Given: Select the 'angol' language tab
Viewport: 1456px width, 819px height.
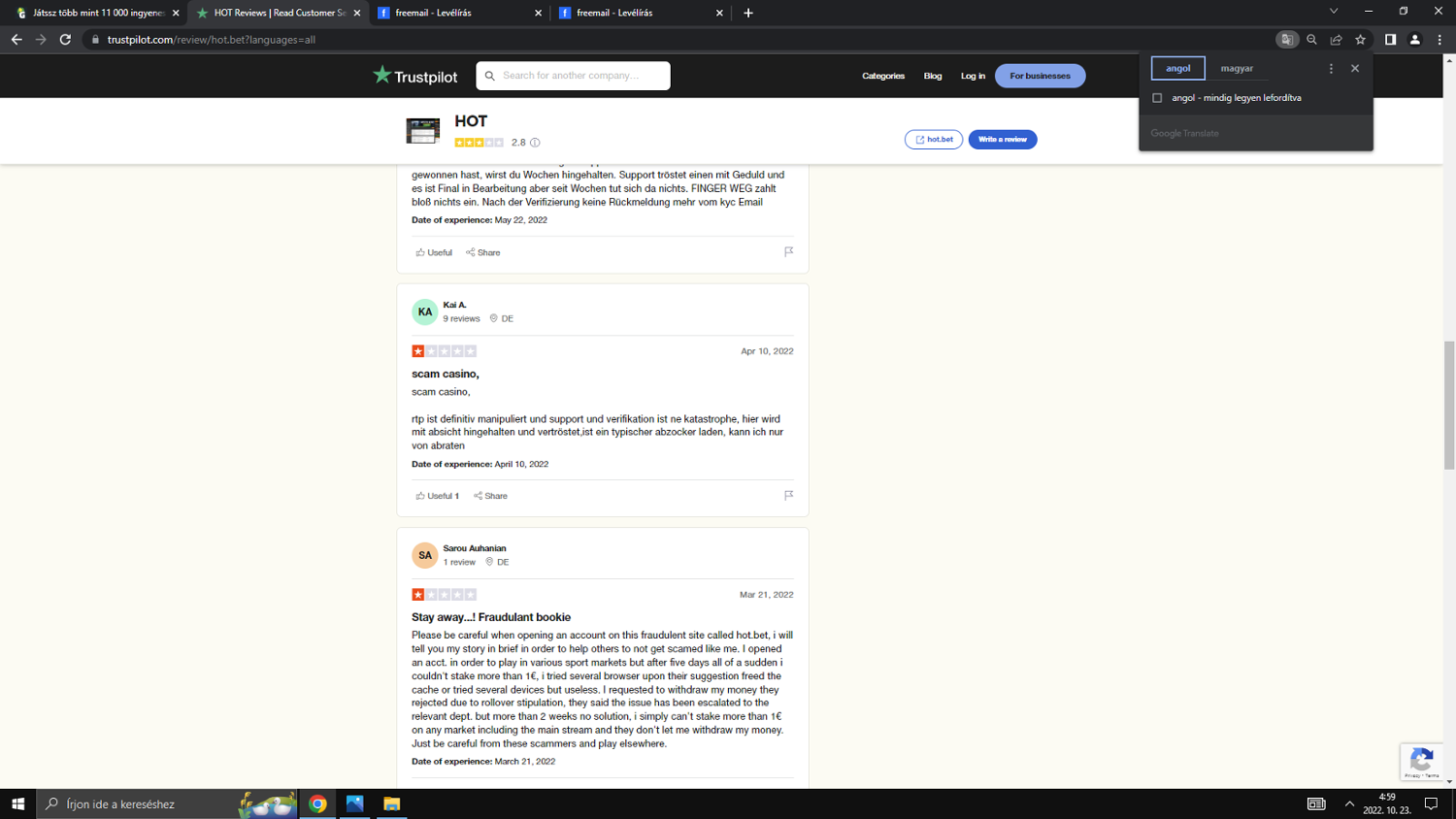Looking at the screenshot, I should click(1178, 69).
